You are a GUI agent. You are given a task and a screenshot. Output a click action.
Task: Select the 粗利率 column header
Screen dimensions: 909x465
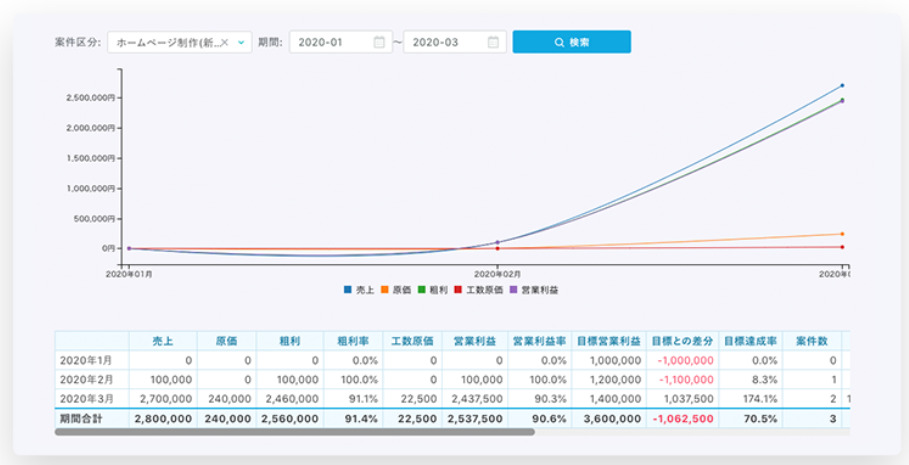click(354, 341)
